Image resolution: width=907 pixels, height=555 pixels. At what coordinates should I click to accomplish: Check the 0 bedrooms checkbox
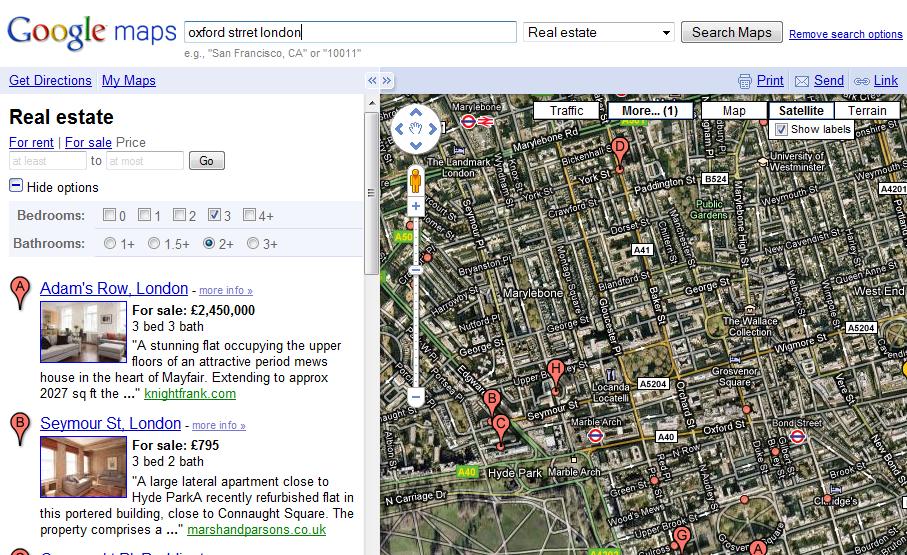pos(109,215)
